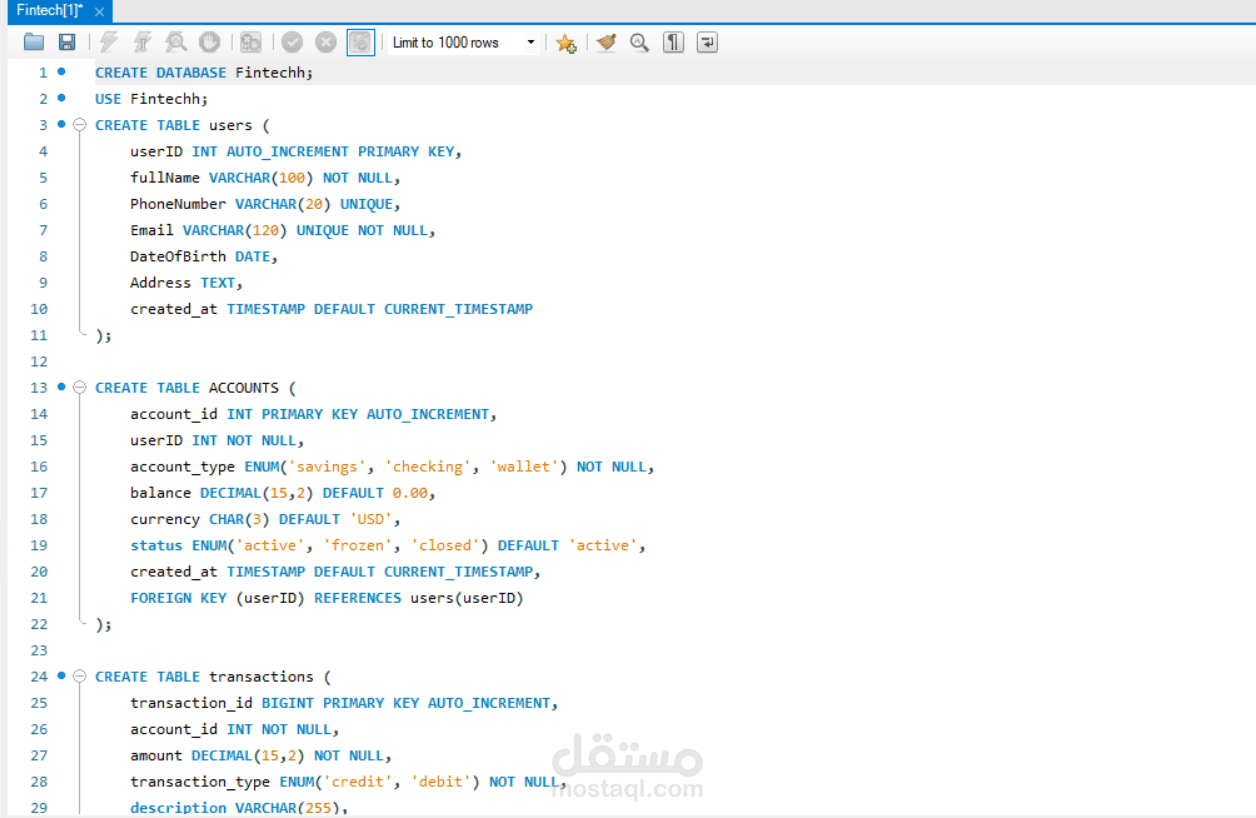The height and width of the screenshot is (818, 1256).
Task: Execute statement under cursor (lightning with cursor)
Action: [x=143, y=42]
